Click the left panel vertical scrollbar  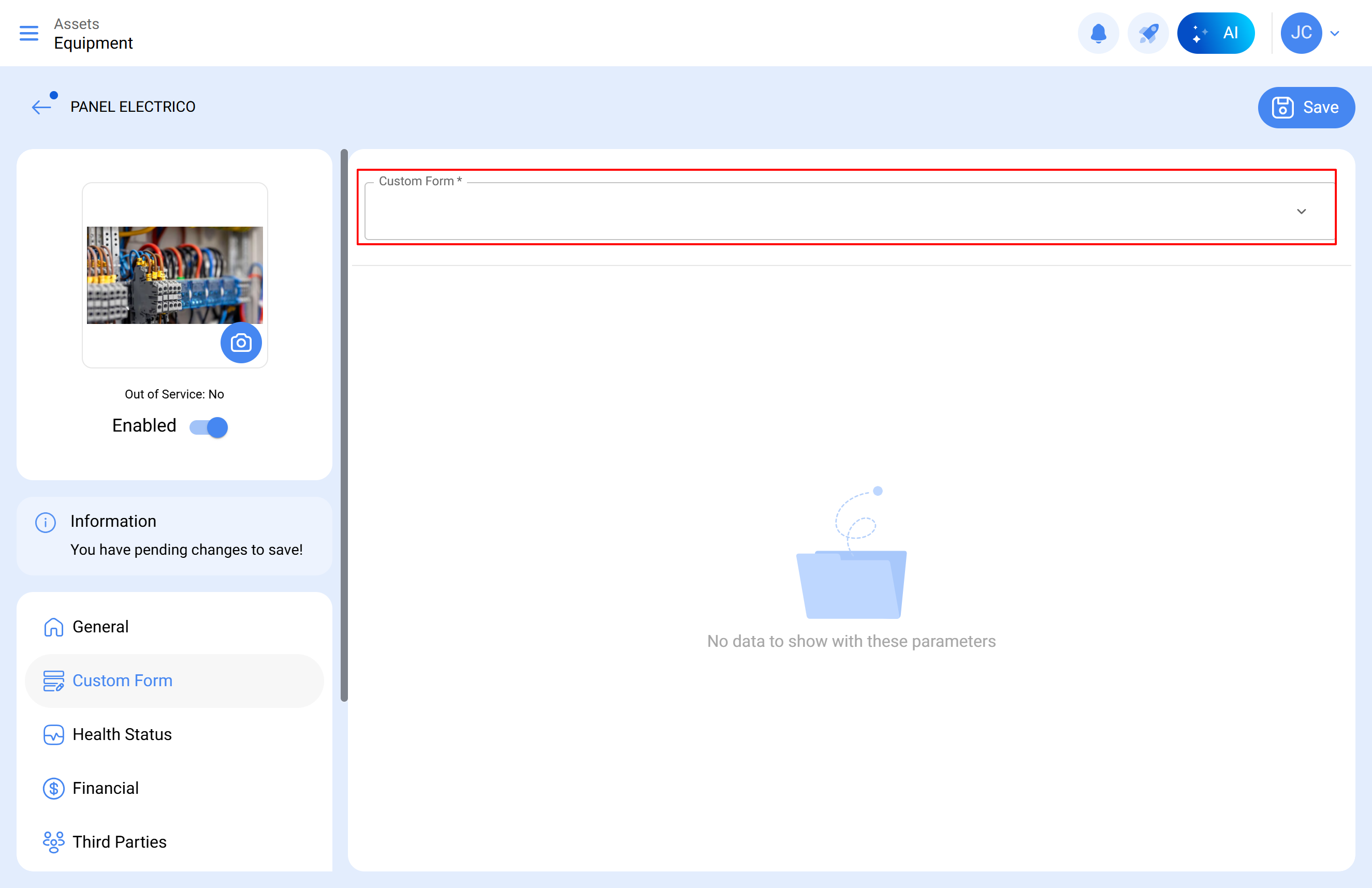coord(344,426)
